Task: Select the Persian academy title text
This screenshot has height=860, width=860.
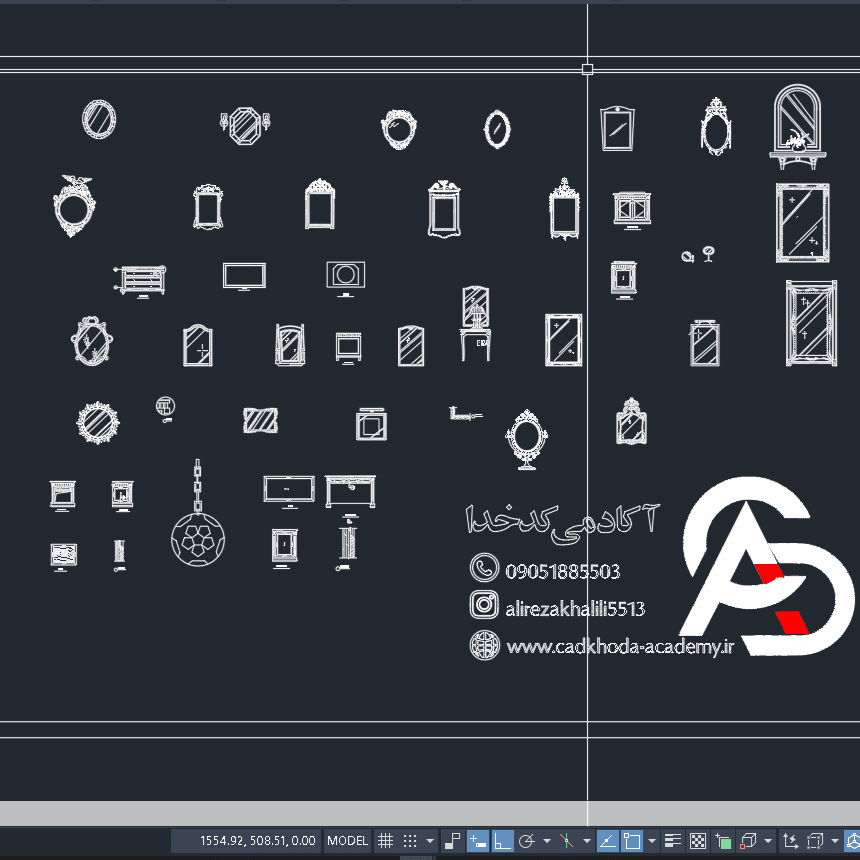Action: [x=562, y=523]
